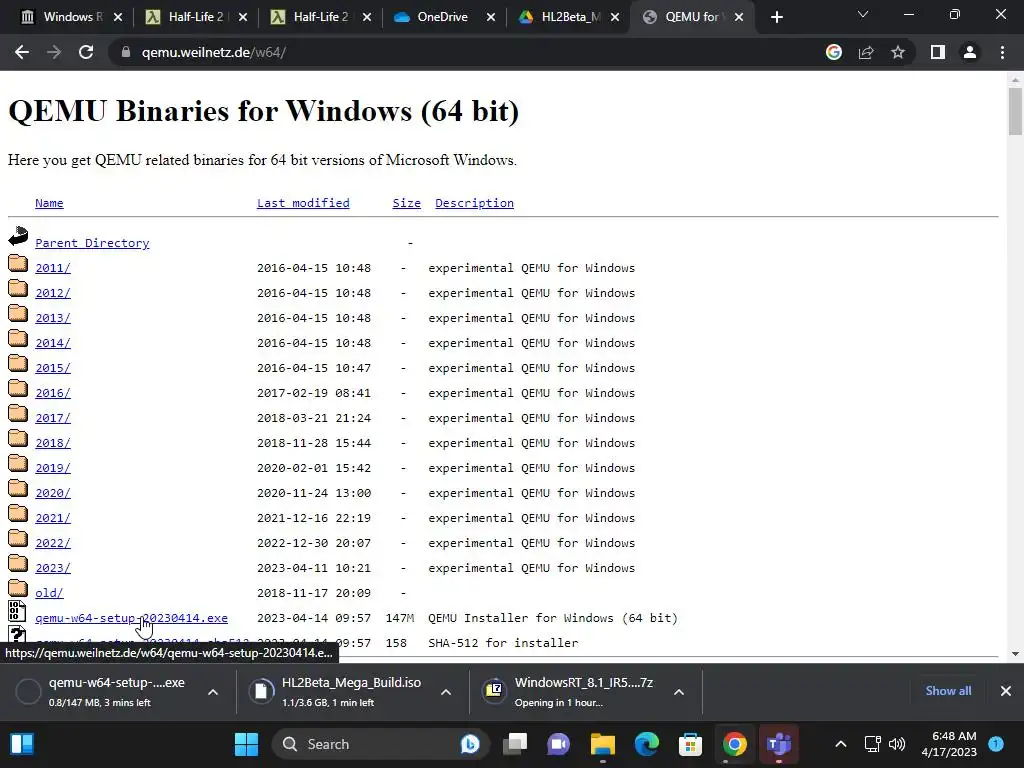Open the 2011/ folder link
1024x768 pixels.
click(x=53, y=268)
